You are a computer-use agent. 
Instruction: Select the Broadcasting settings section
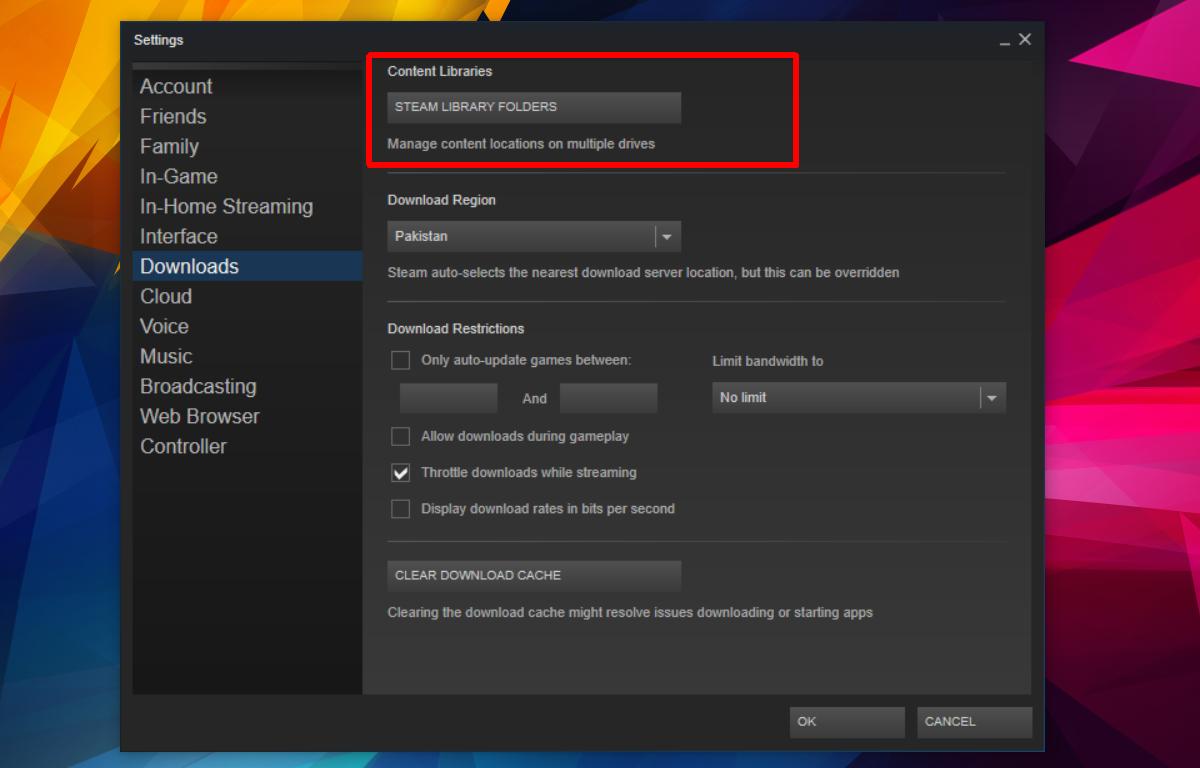pos(198,386)
